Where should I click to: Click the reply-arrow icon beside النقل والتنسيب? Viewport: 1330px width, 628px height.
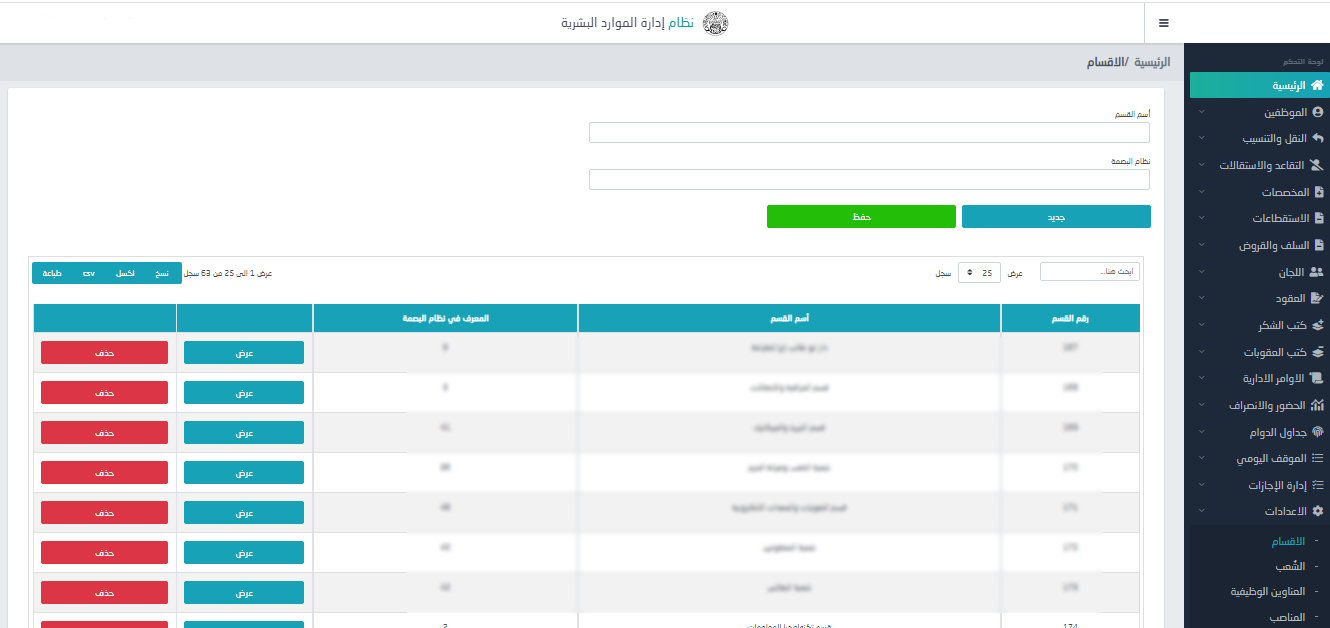click(x=1317, y=139)
